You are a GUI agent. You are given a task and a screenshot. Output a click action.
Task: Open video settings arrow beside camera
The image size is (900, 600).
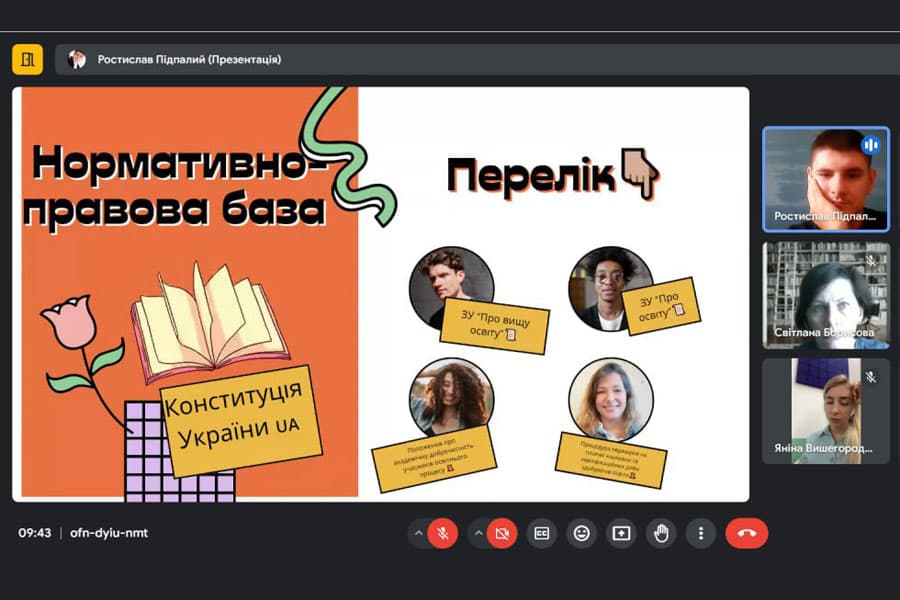pos(478,533)
